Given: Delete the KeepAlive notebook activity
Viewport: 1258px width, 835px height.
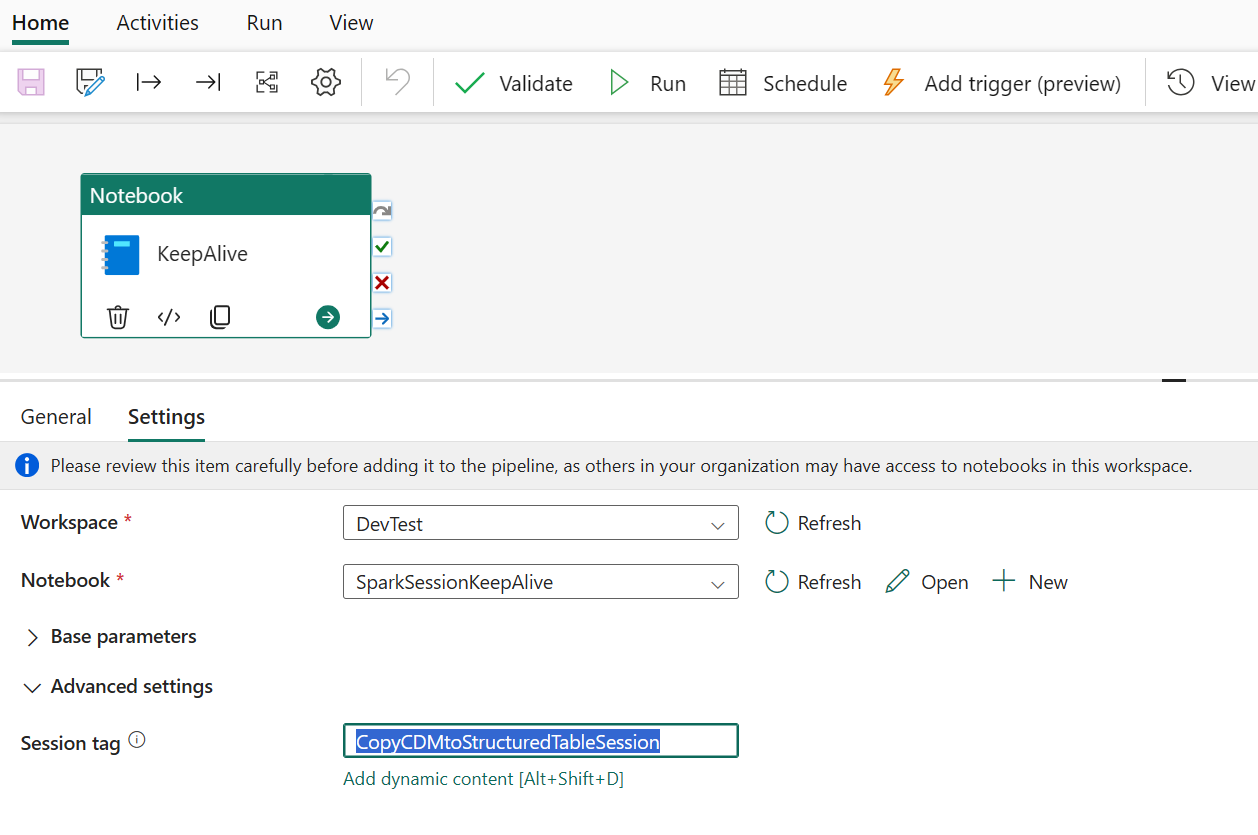Looking at the screenshot, I should point(118,318).
